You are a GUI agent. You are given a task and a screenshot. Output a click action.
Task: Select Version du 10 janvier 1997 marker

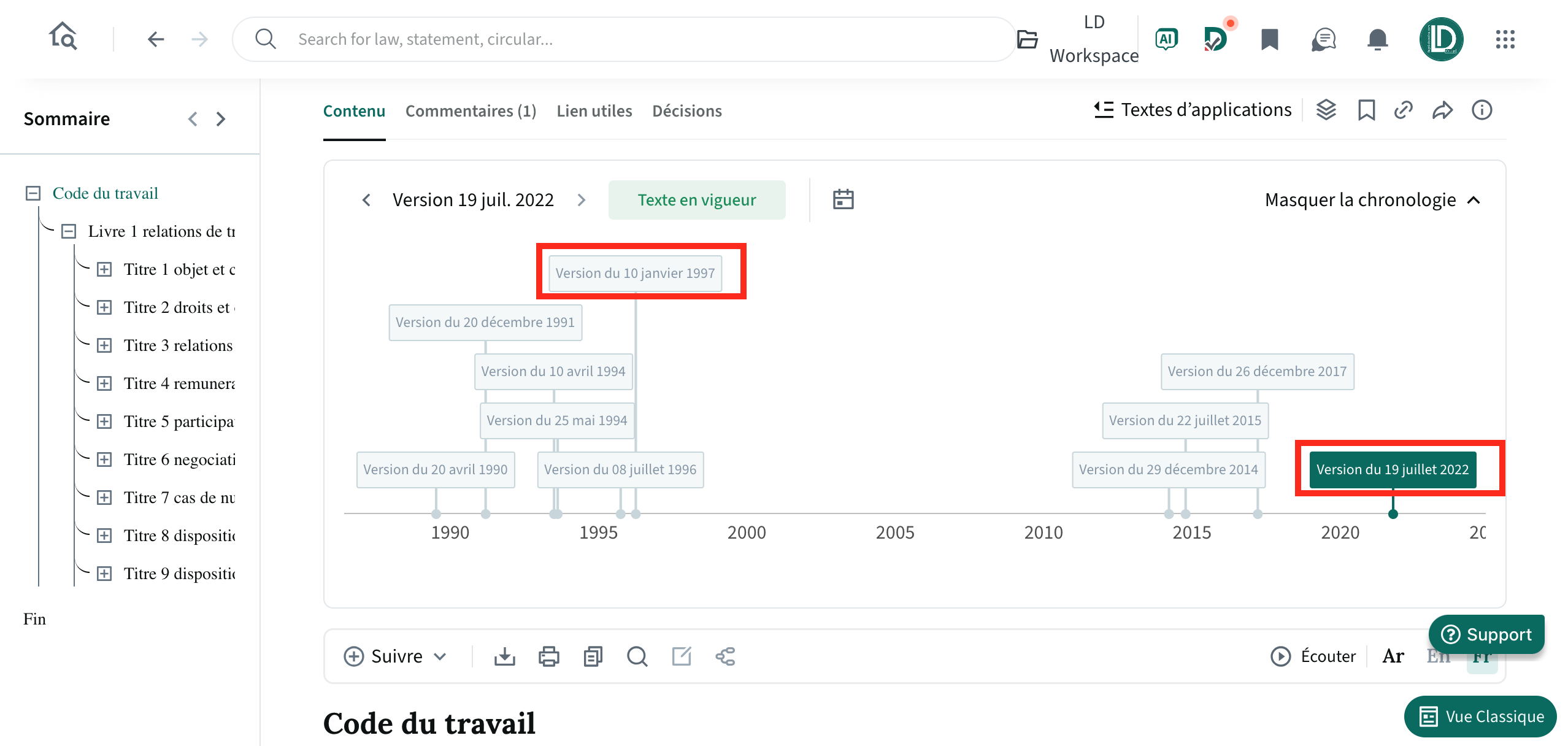pyautogui.click(x=635, y=273)
